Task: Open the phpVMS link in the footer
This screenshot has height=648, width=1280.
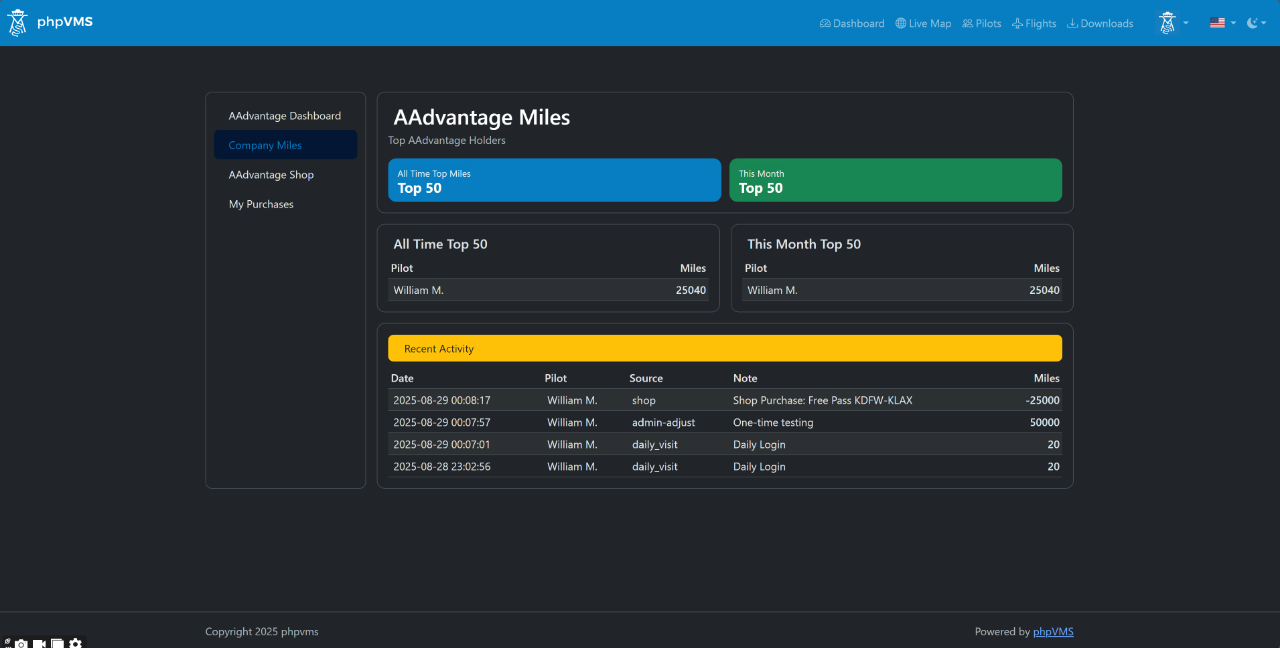Action: [x=1053, y=631]
